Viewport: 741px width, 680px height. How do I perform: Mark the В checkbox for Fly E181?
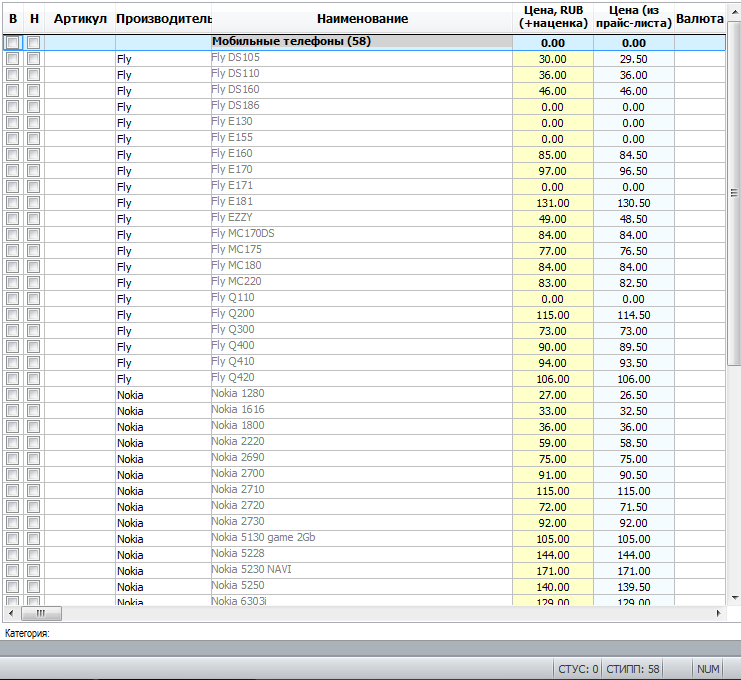[13, 203]
